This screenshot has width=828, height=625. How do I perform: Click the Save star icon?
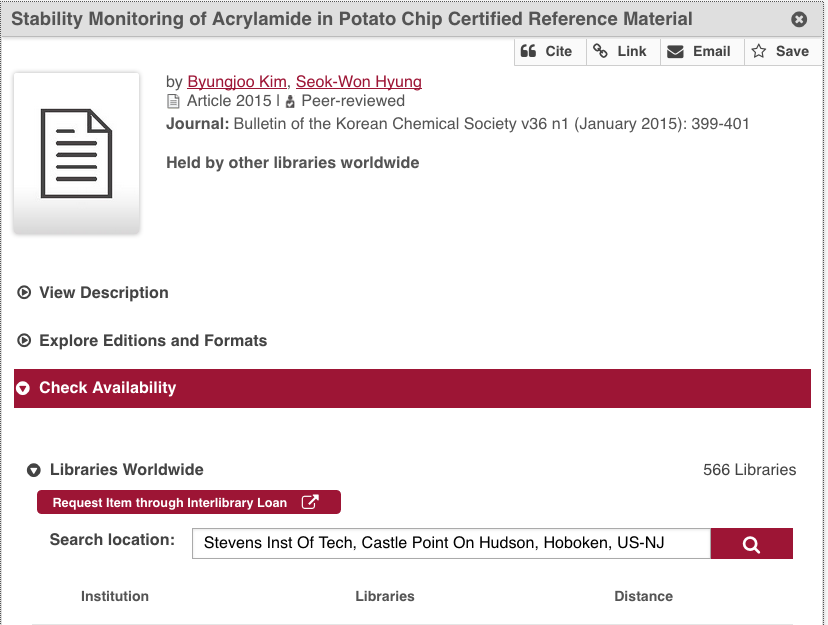point(759,51)
